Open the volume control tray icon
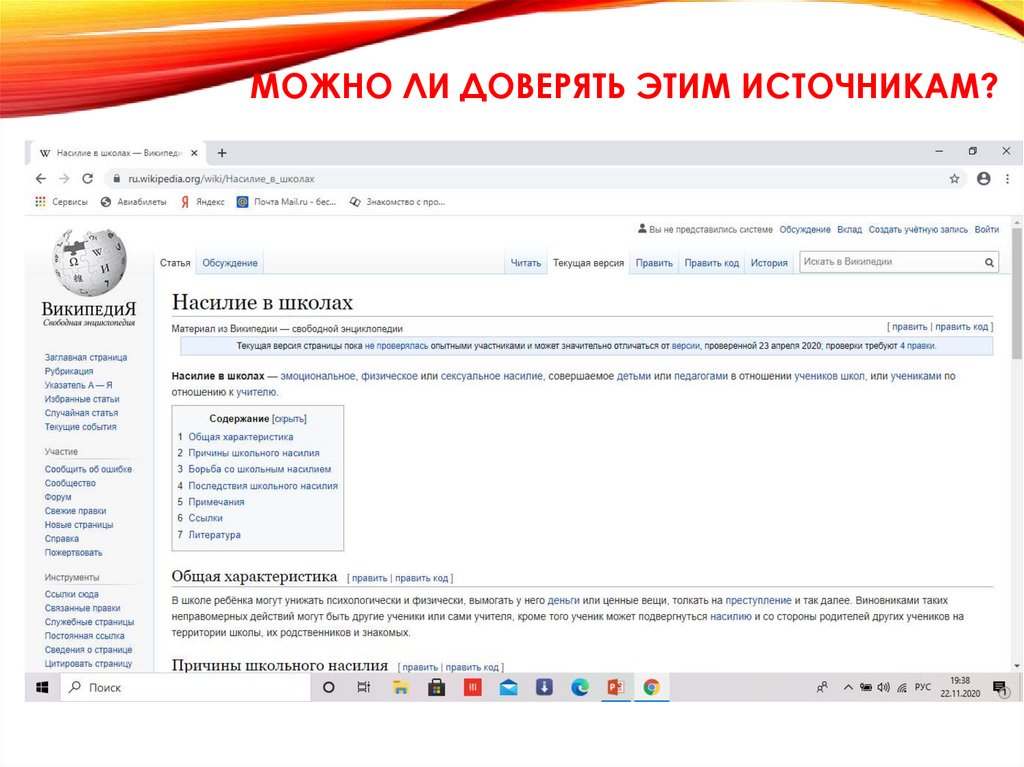 pyautogui.click(x=884, y=687)
